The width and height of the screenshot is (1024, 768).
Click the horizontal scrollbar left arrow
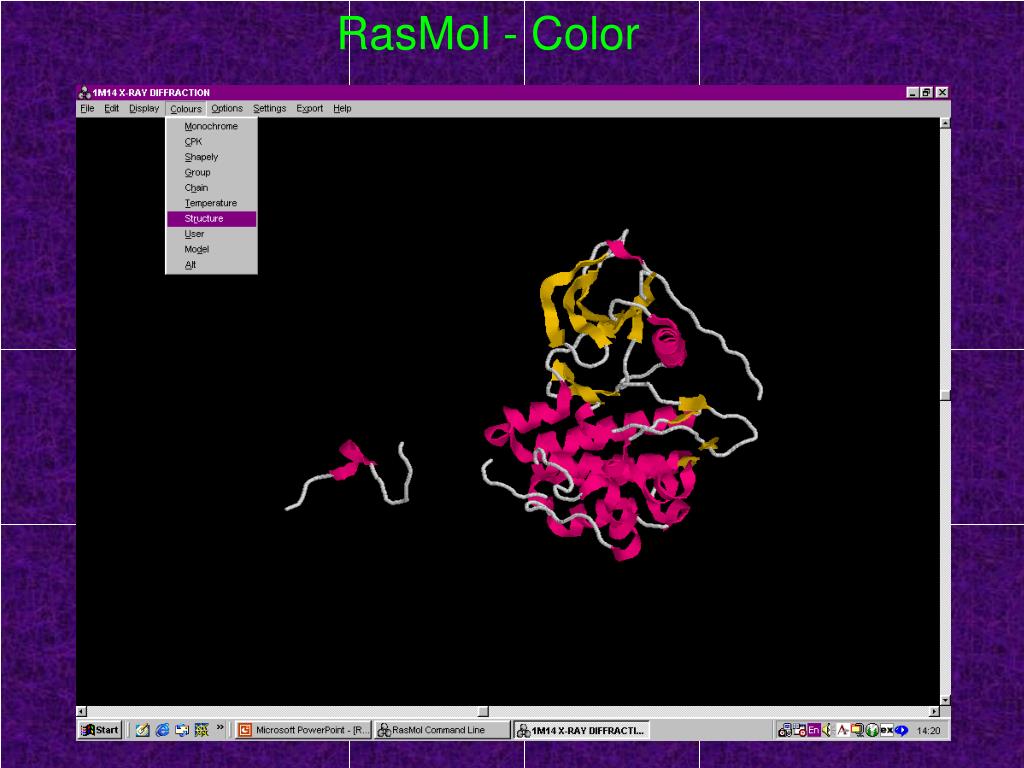click(x=82, y=711)
